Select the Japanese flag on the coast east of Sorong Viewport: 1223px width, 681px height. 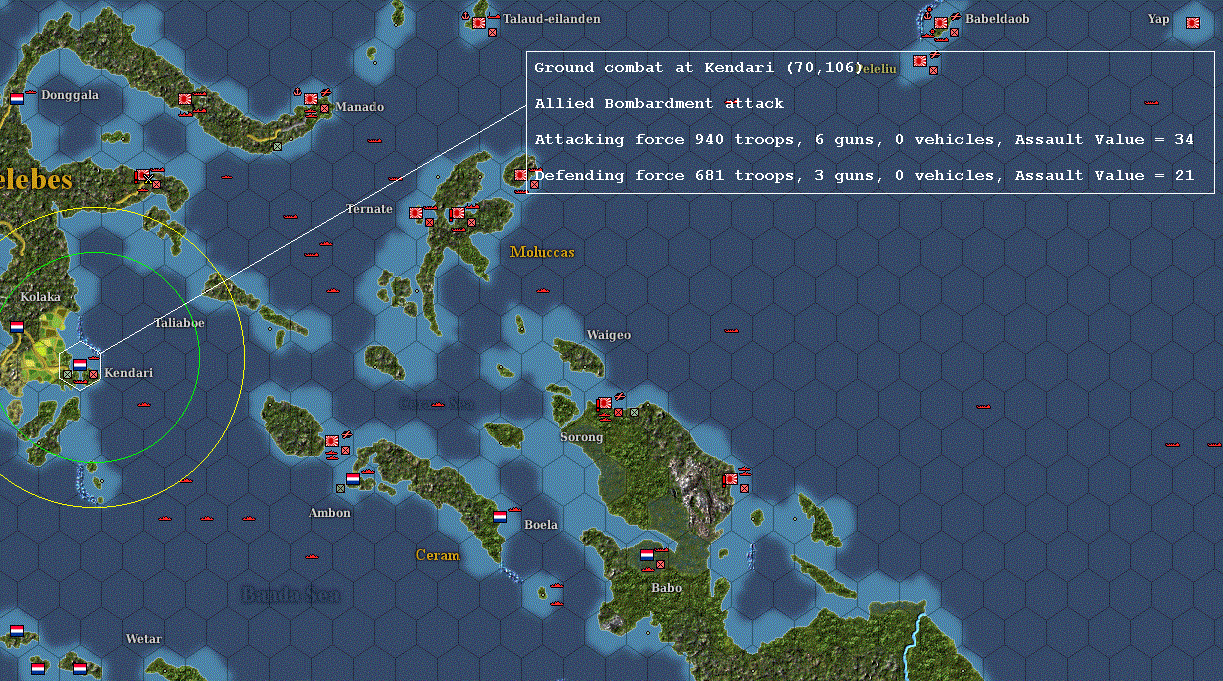click(x=731, y=479)
